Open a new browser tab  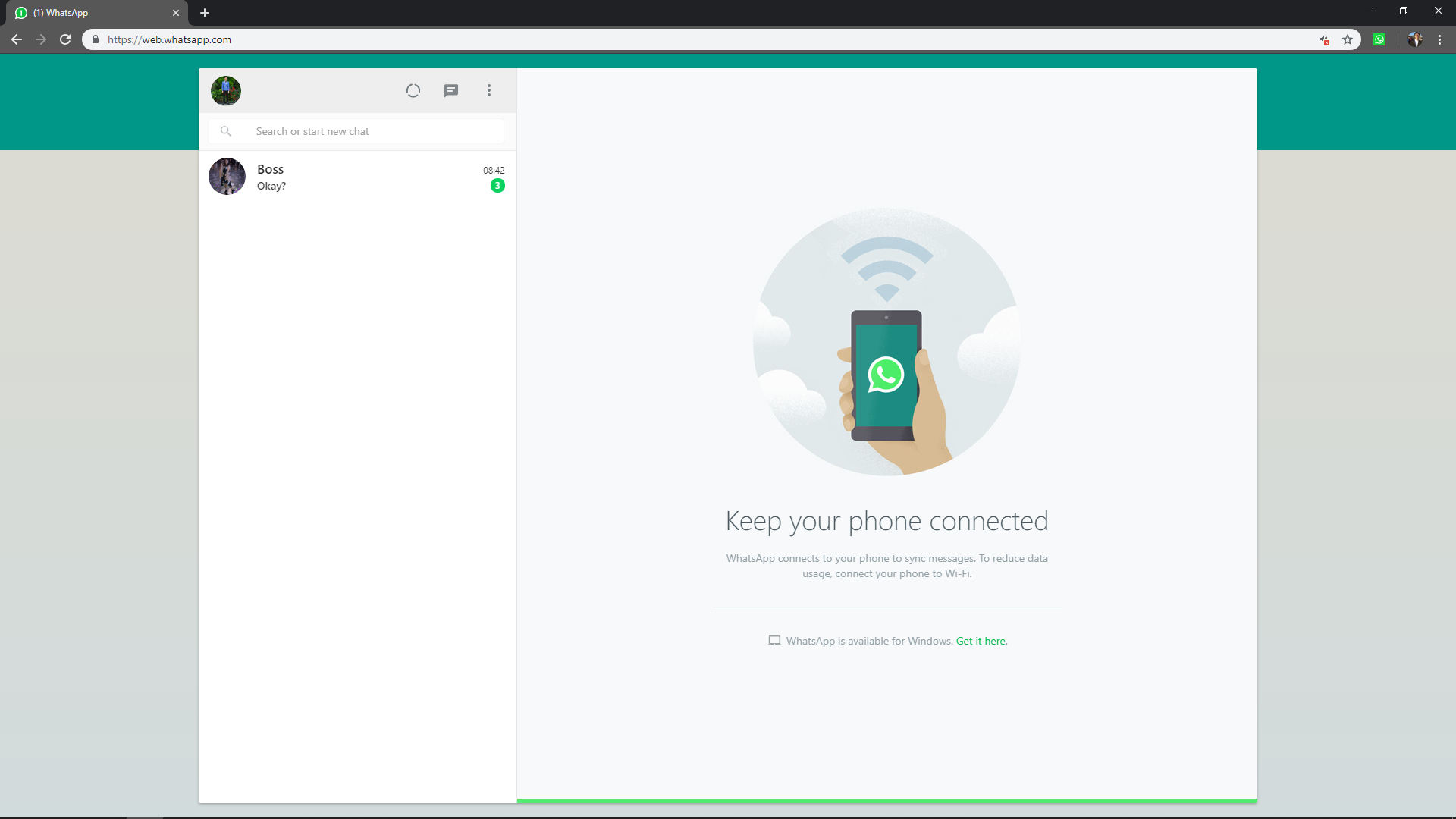[205, 13]
